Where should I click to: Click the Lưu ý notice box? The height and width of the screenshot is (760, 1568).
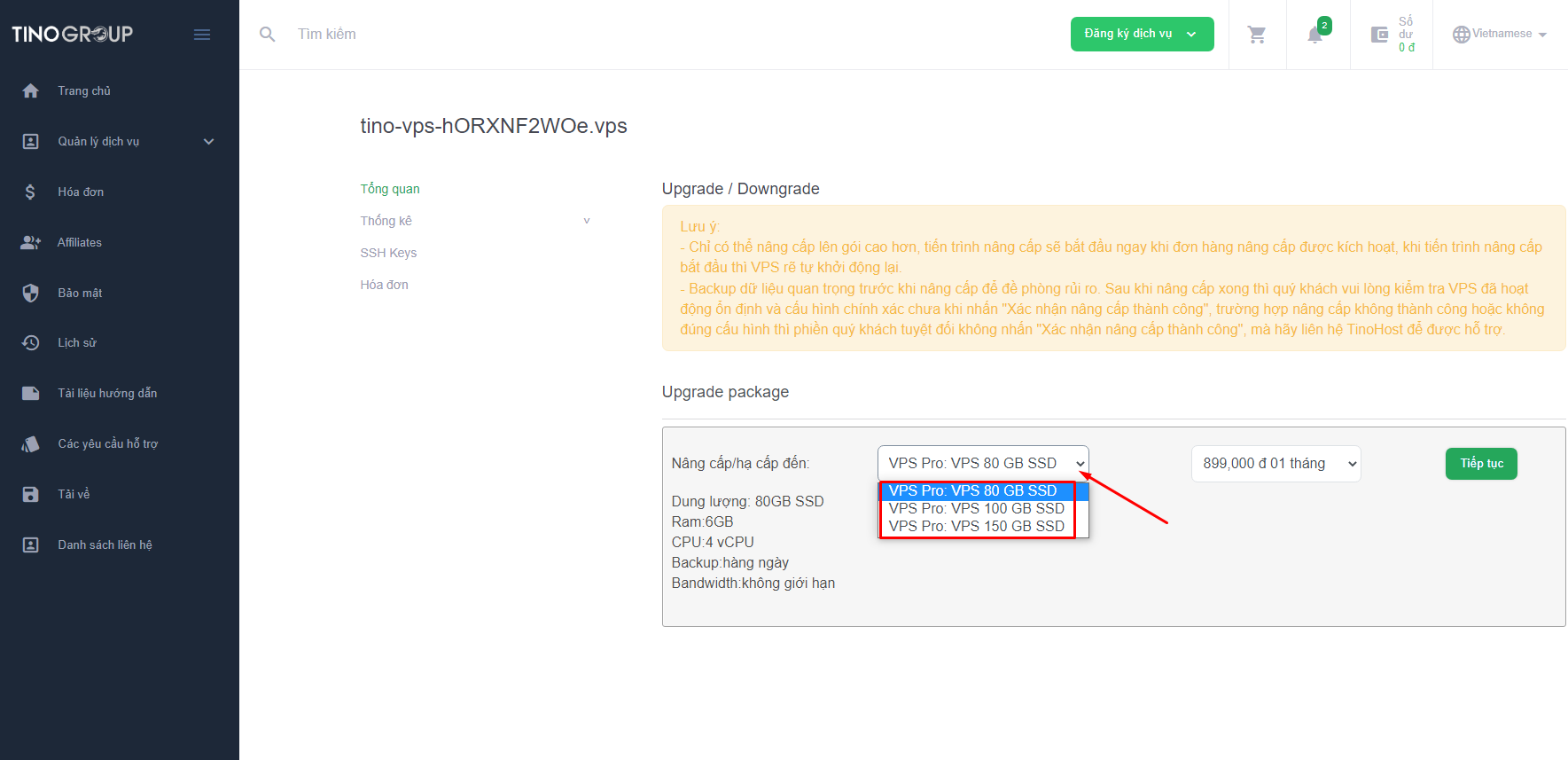1113,278
